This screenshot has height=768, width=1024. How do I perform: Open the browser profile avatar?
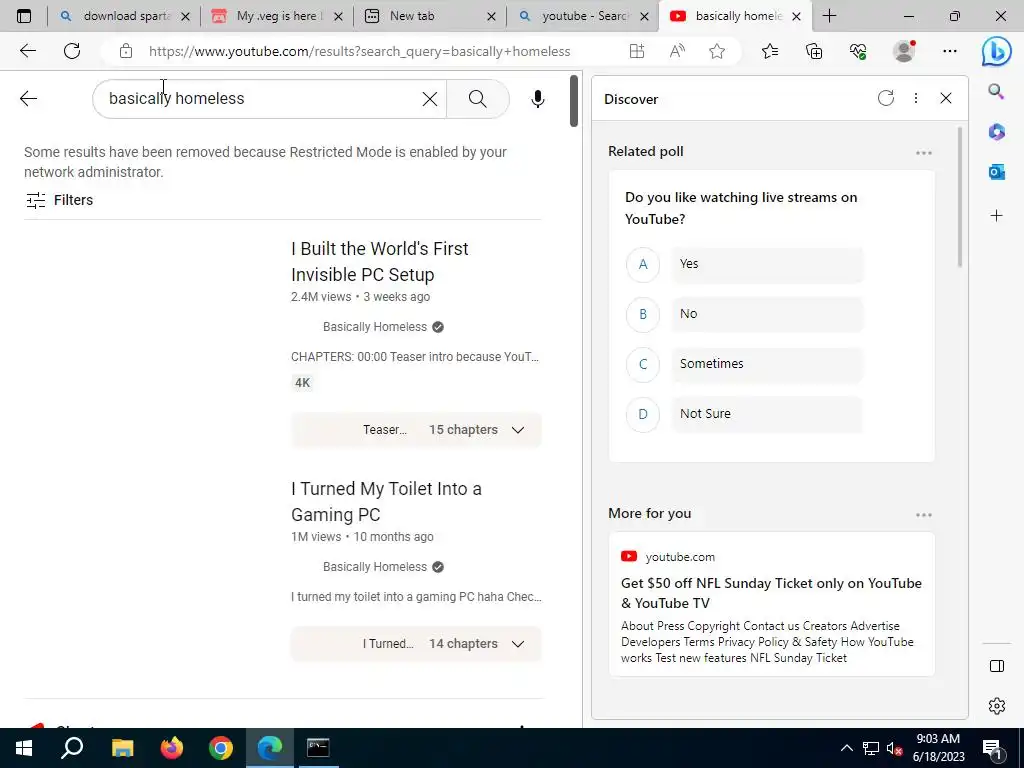tap(904, 51)
